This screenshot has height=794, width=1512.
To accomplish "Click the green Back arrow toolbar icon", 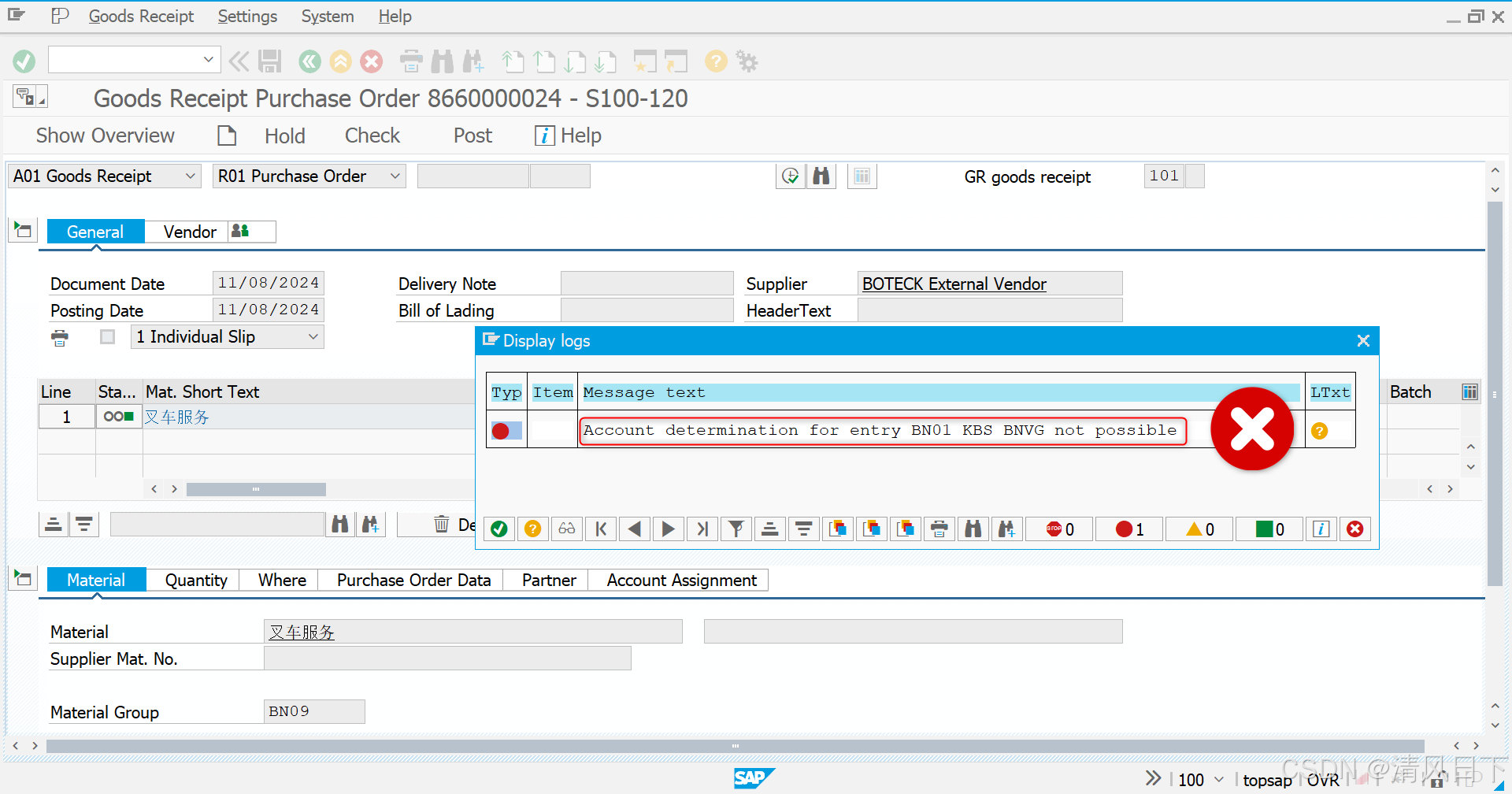I will click(309, 61).
